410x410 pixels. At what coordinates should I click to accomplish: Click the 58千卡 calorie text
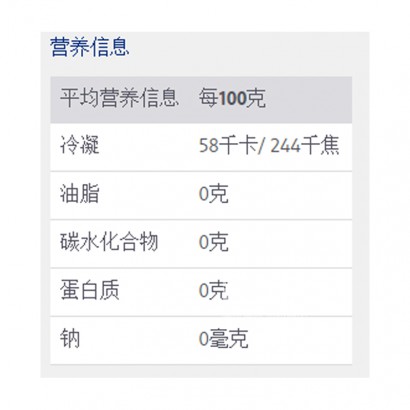228,145
